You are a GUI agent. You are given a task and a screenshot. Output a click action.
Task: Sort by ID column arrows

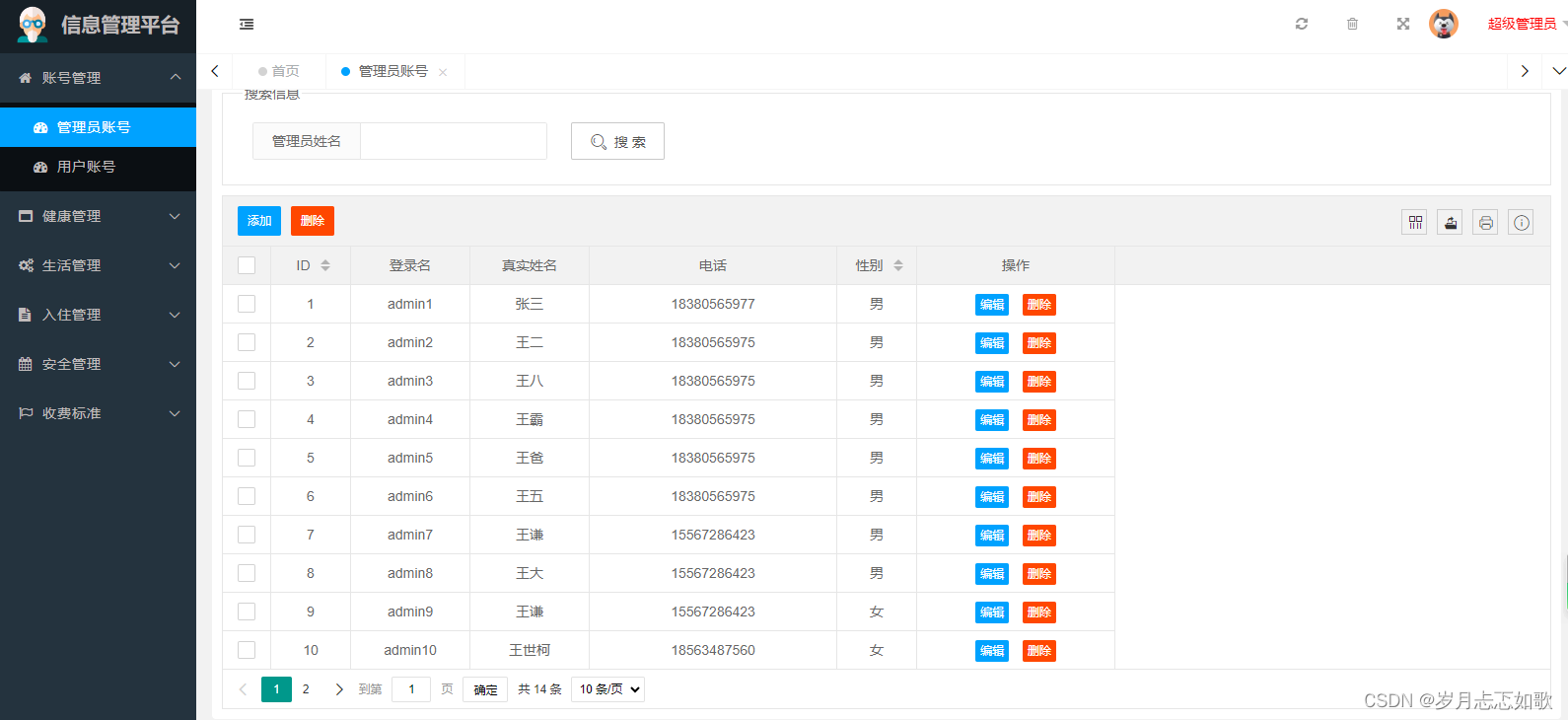coord(325,265)
